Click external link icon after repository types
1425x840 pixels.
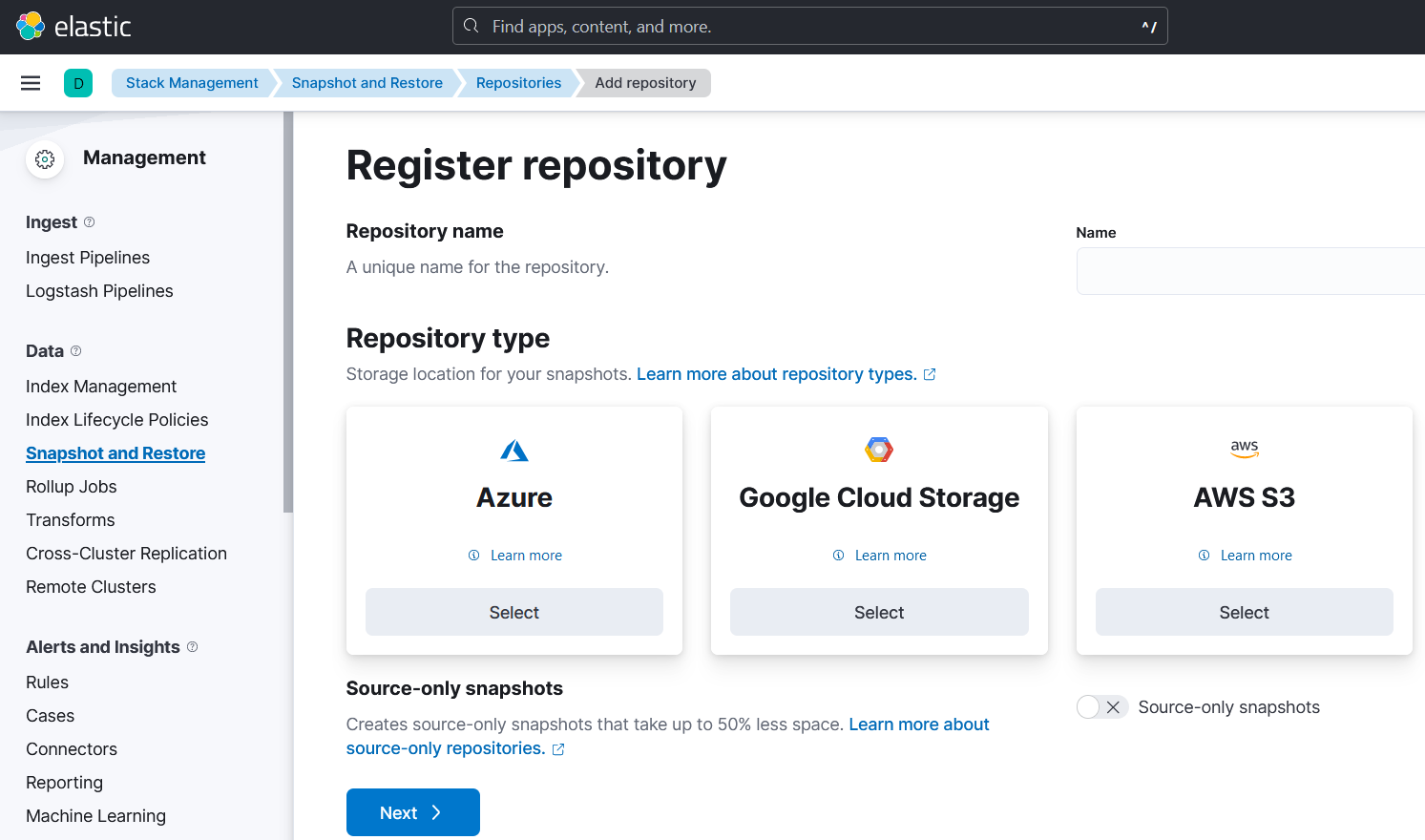tap(930, 374)
